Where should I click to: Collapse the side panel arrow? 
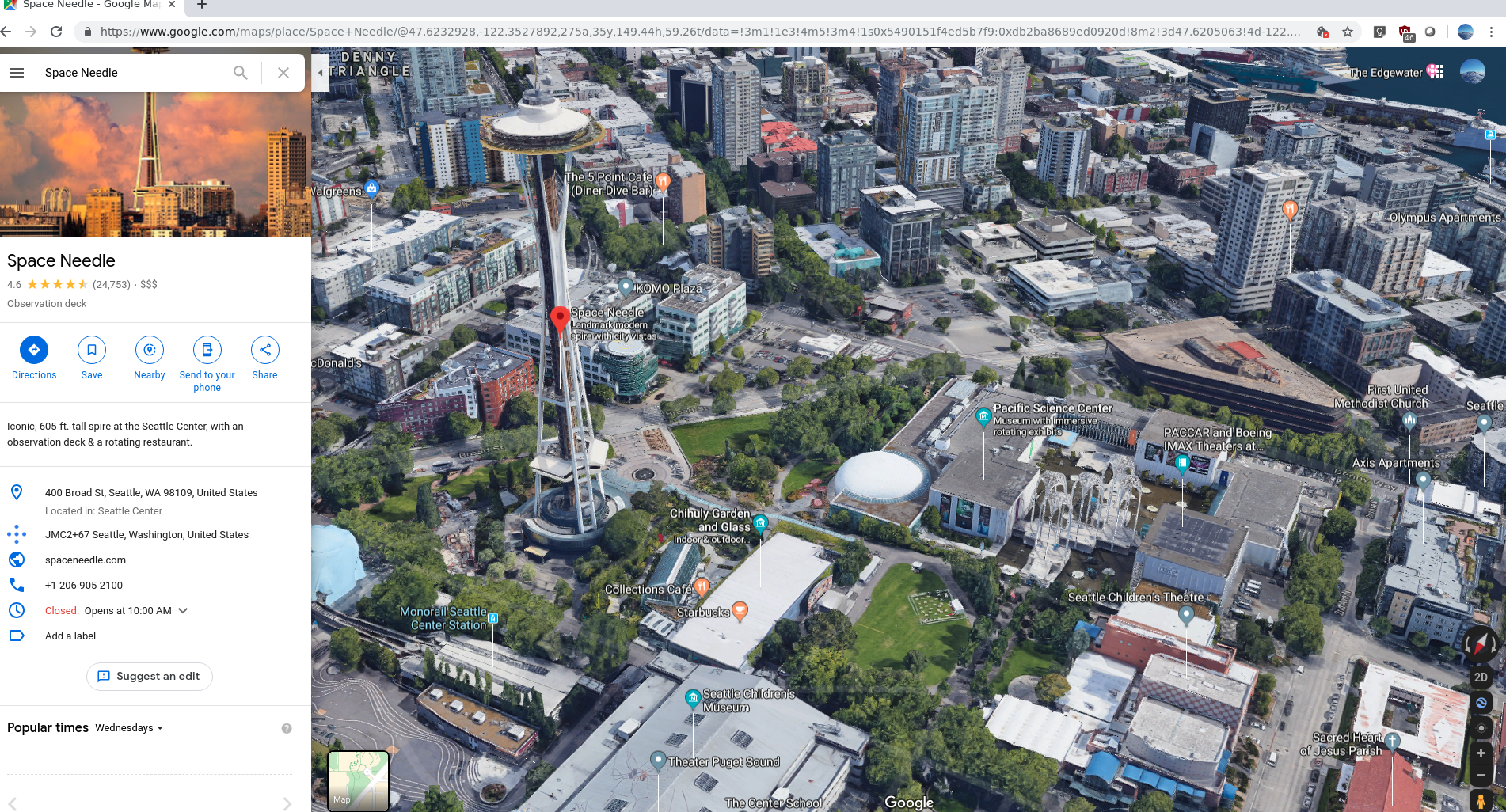point(320,73)
